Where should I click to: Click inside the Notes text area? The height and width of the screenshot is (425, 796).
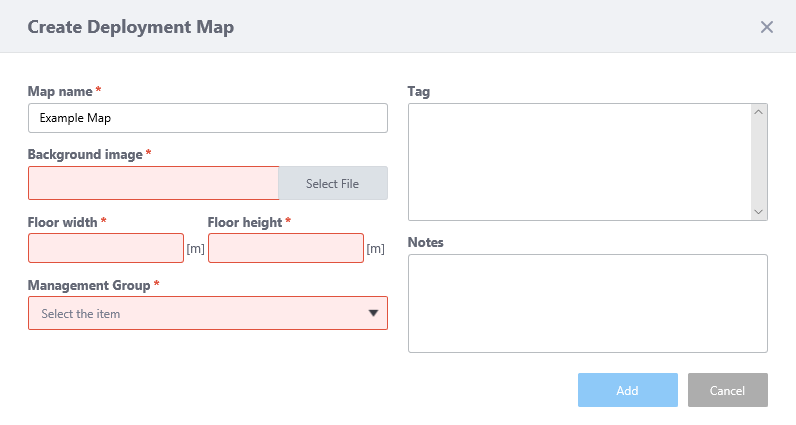point(587,303)
